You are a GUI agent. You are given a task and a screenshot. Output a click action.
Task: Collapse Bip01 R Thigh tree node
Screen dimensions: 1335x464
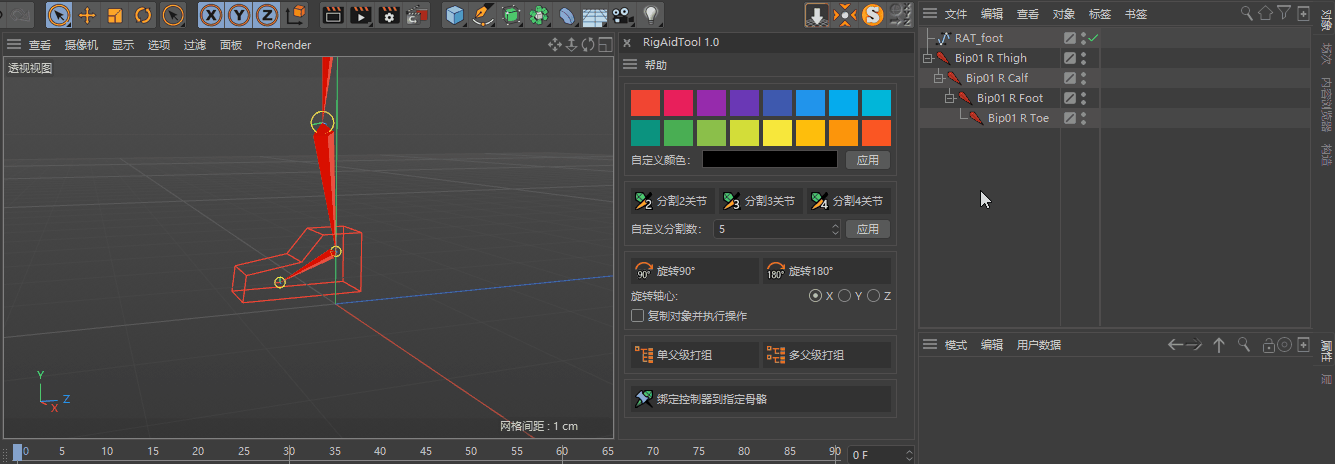[927, 58]
